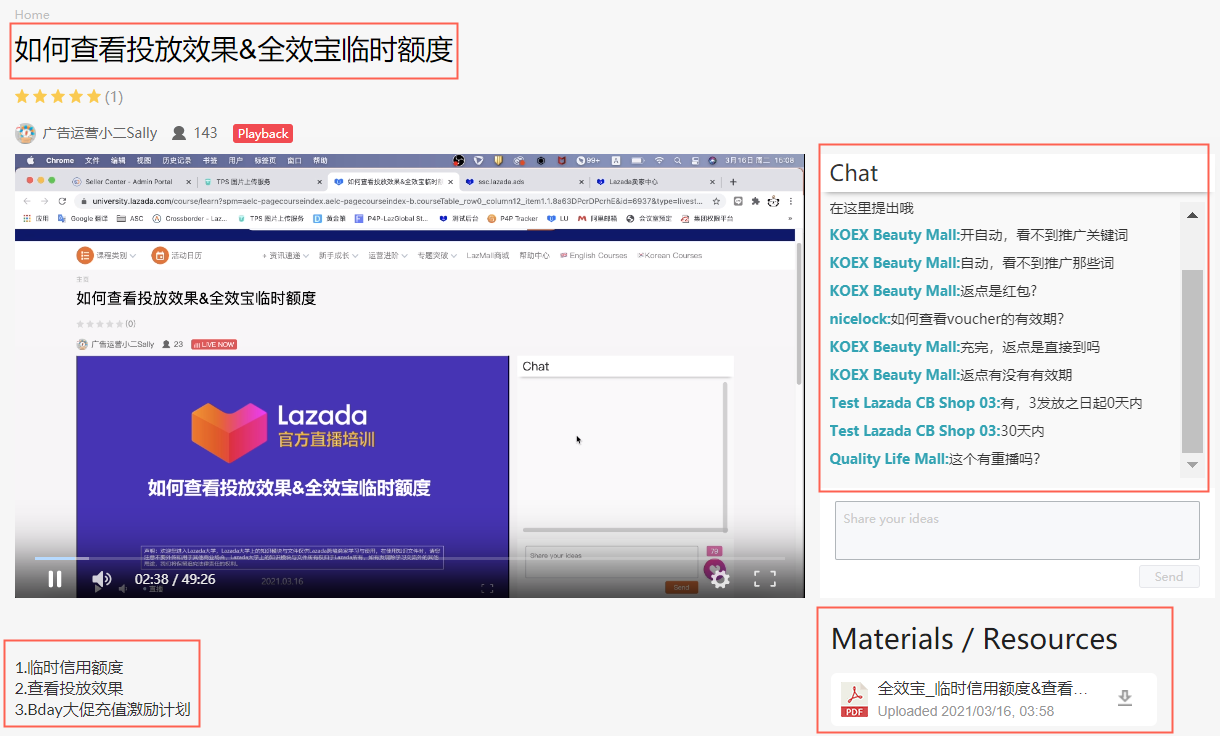Image resolution: width=1220 pixels, height=736 pixels.
Task: Click the viewer count person icon
Action: coord(179,133)
